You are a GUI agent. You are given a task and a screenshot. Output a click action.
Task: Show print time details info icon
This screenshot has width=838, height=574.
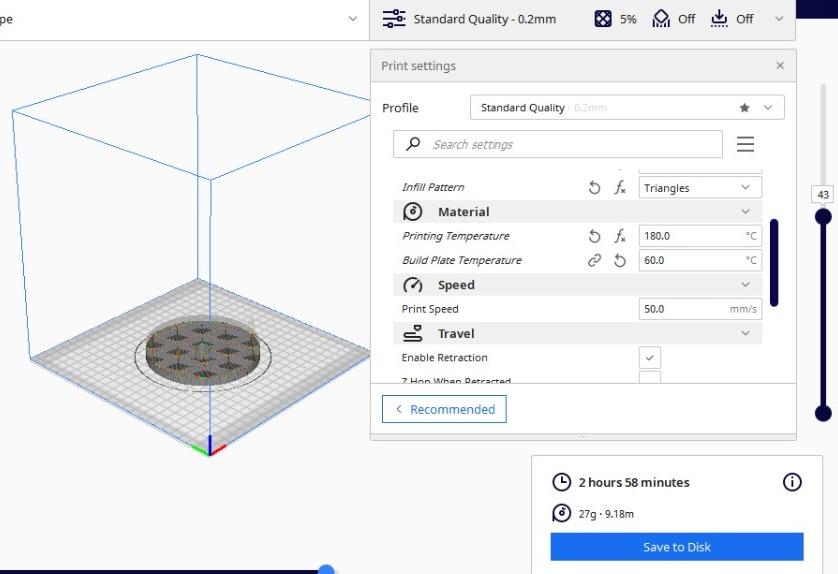point(792,482)
